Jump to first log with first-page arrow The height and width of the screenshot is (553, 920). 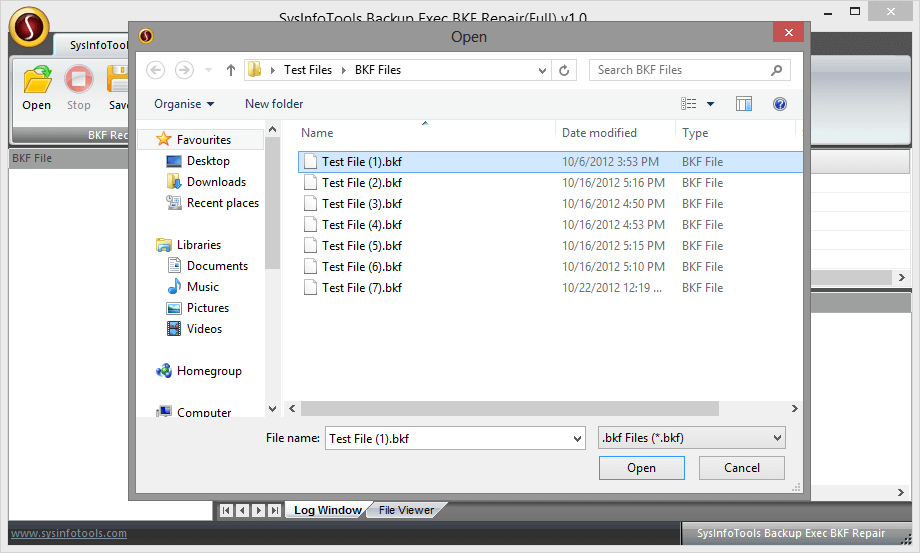pos(226,510)
